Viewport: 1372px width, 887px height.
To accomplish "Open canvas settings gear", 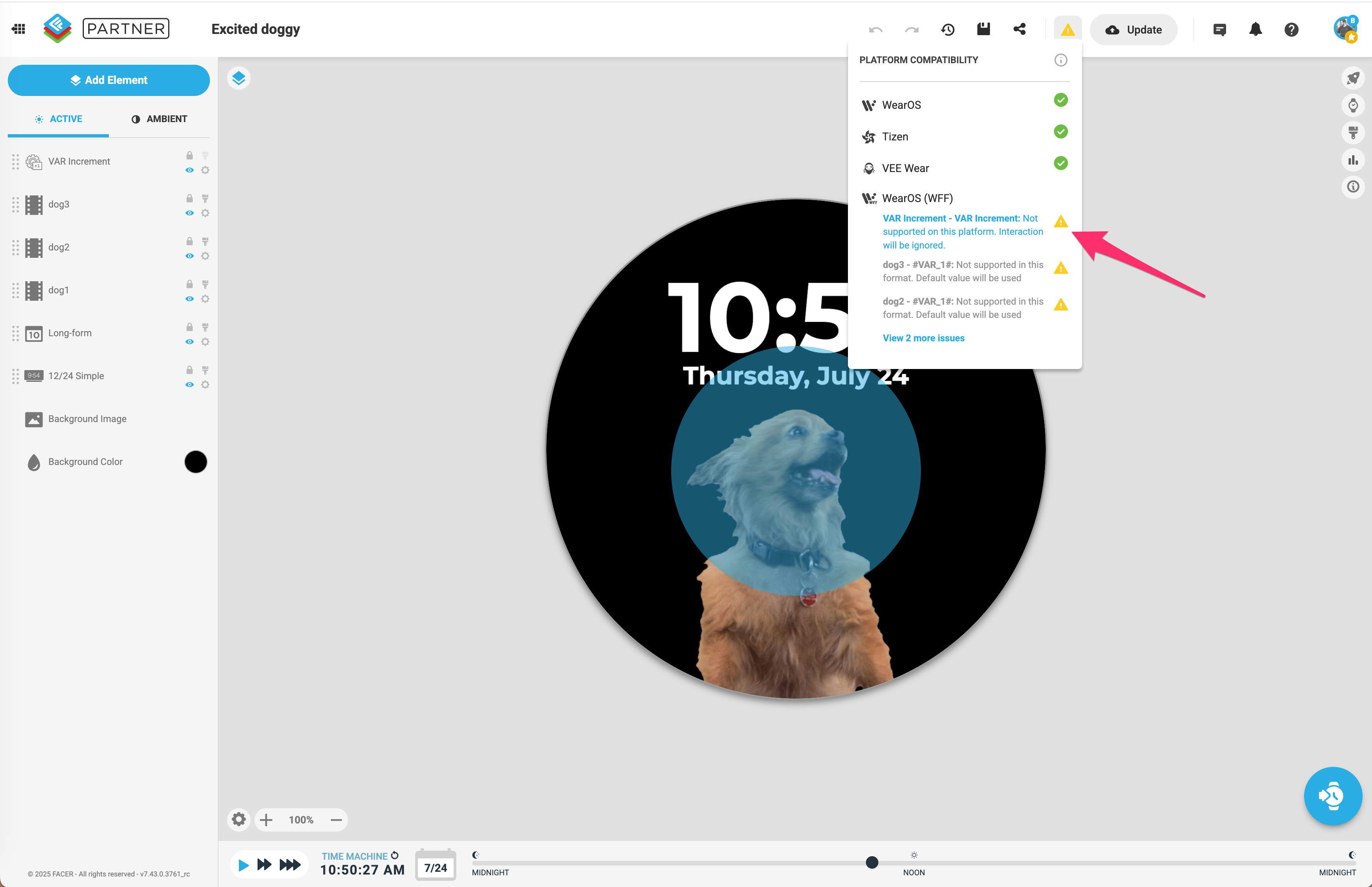I will tap(238, 819).
